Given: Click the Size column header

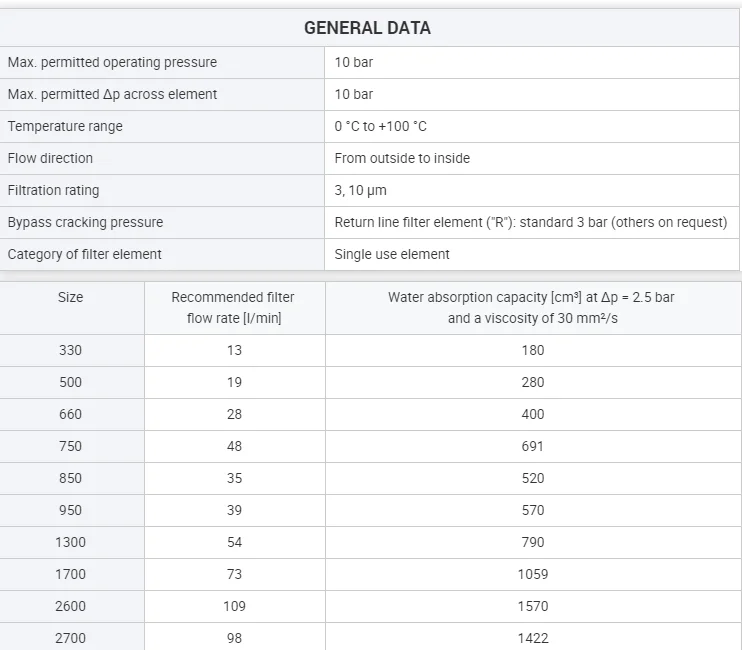Looking at the screenshot, I should coord(71,297).
